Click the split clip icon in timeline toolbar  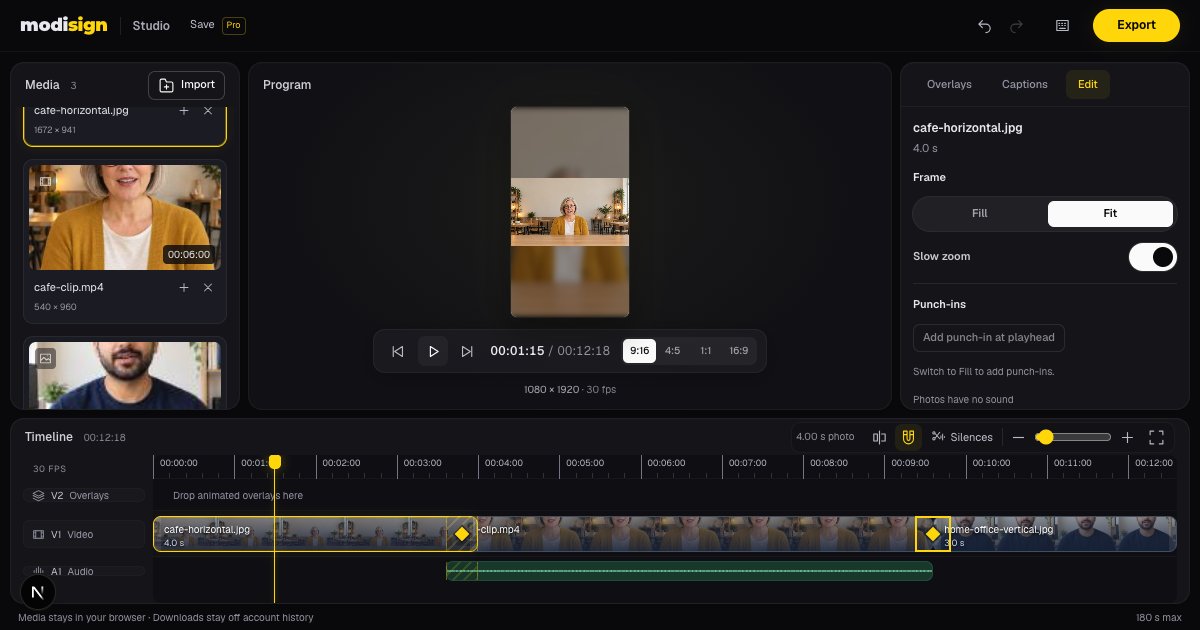(879, 437)
